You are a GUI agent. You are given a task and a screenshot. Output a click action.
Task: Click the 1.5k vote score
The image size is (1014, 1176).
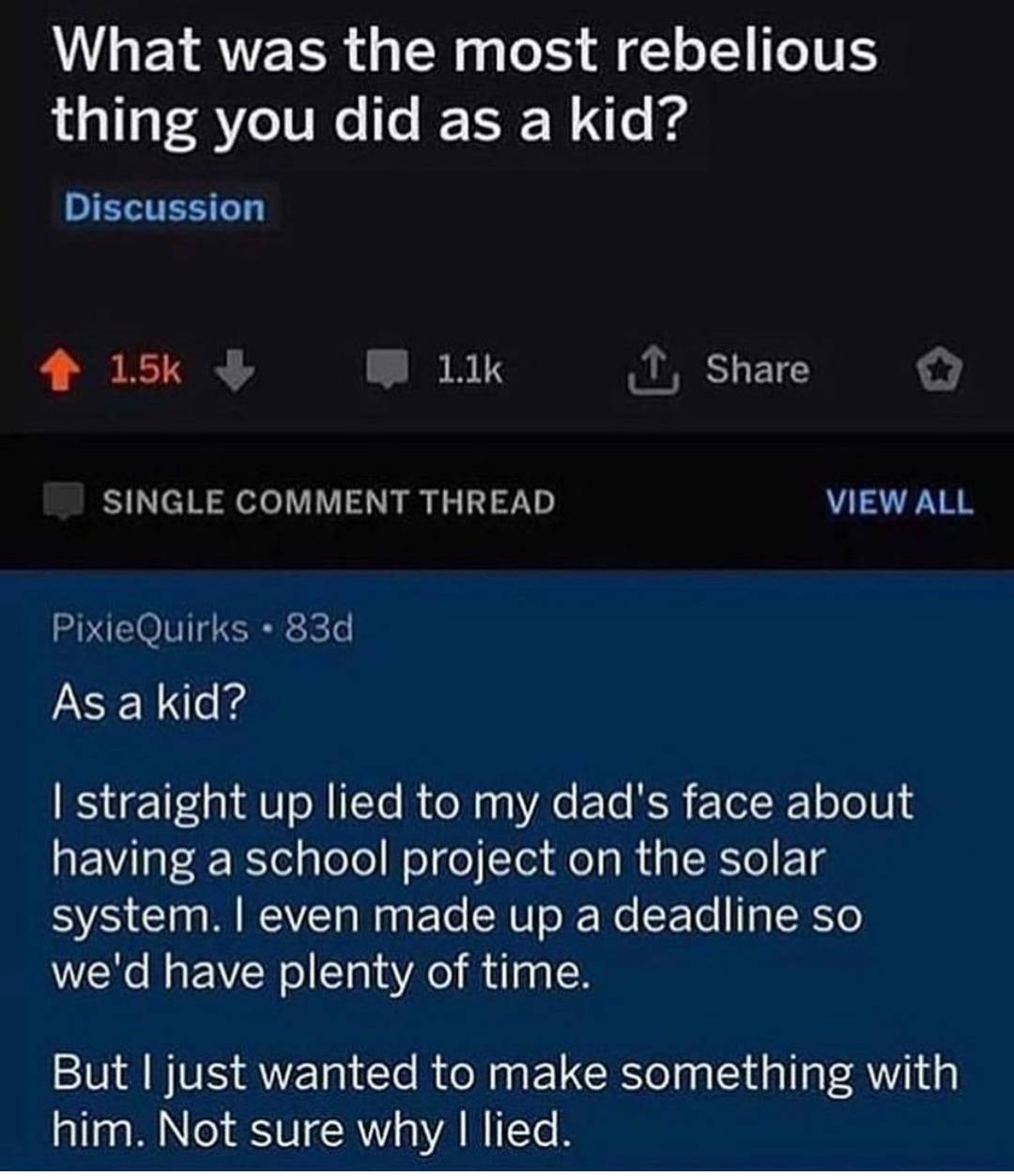pyautogui.click(x=145, y=371)
